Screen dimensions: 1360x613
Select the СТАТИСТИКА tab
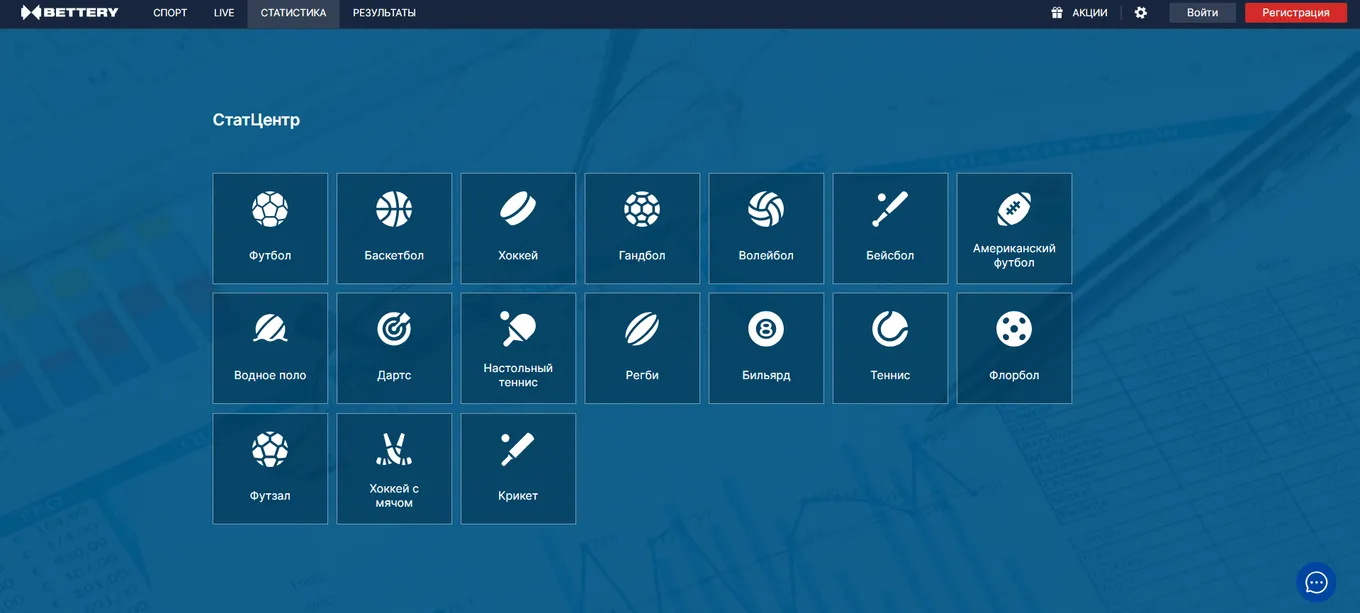[293, 13]
